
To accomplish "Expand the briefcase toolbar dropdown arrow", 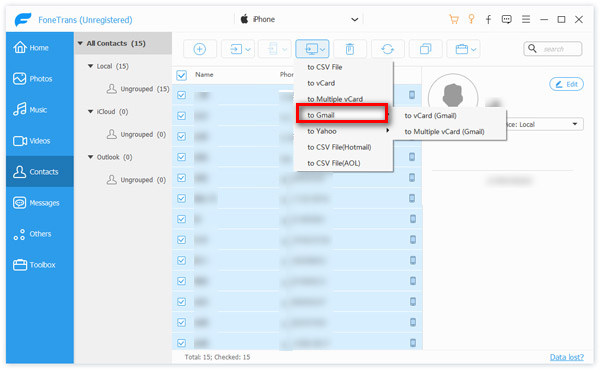I will point(474,49).
